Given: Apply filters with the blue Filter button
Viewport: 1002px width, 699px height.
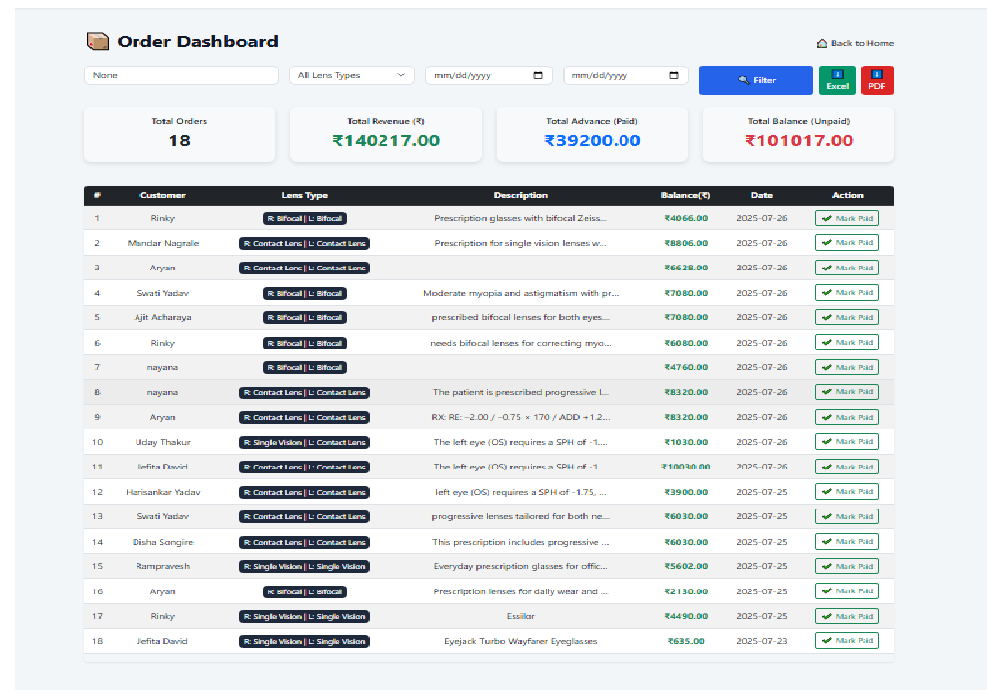Looking at the screenshot, I should (756, 81).
